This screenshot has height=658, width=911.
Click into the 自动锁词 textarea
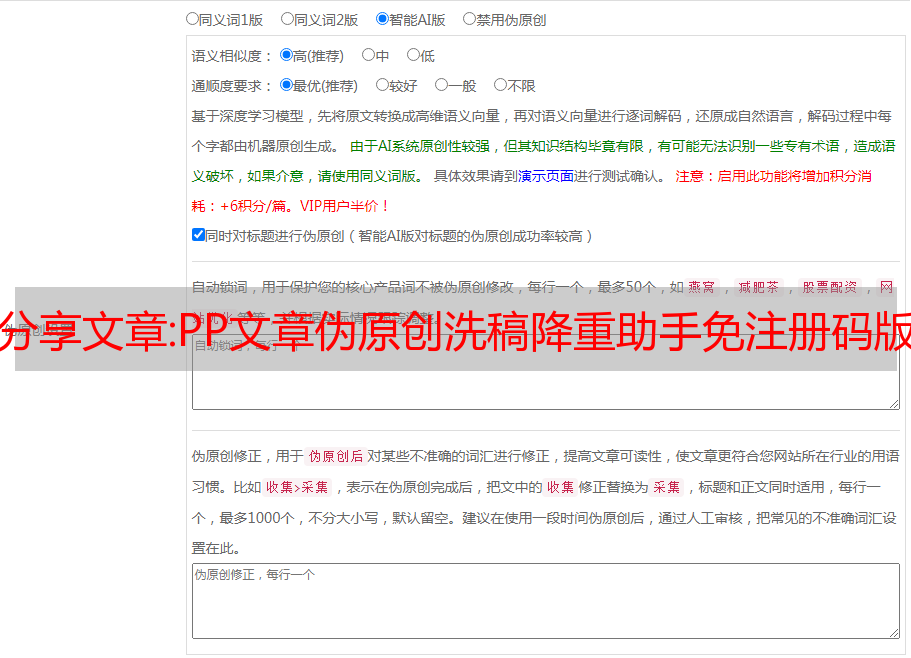tap(546, 372)
